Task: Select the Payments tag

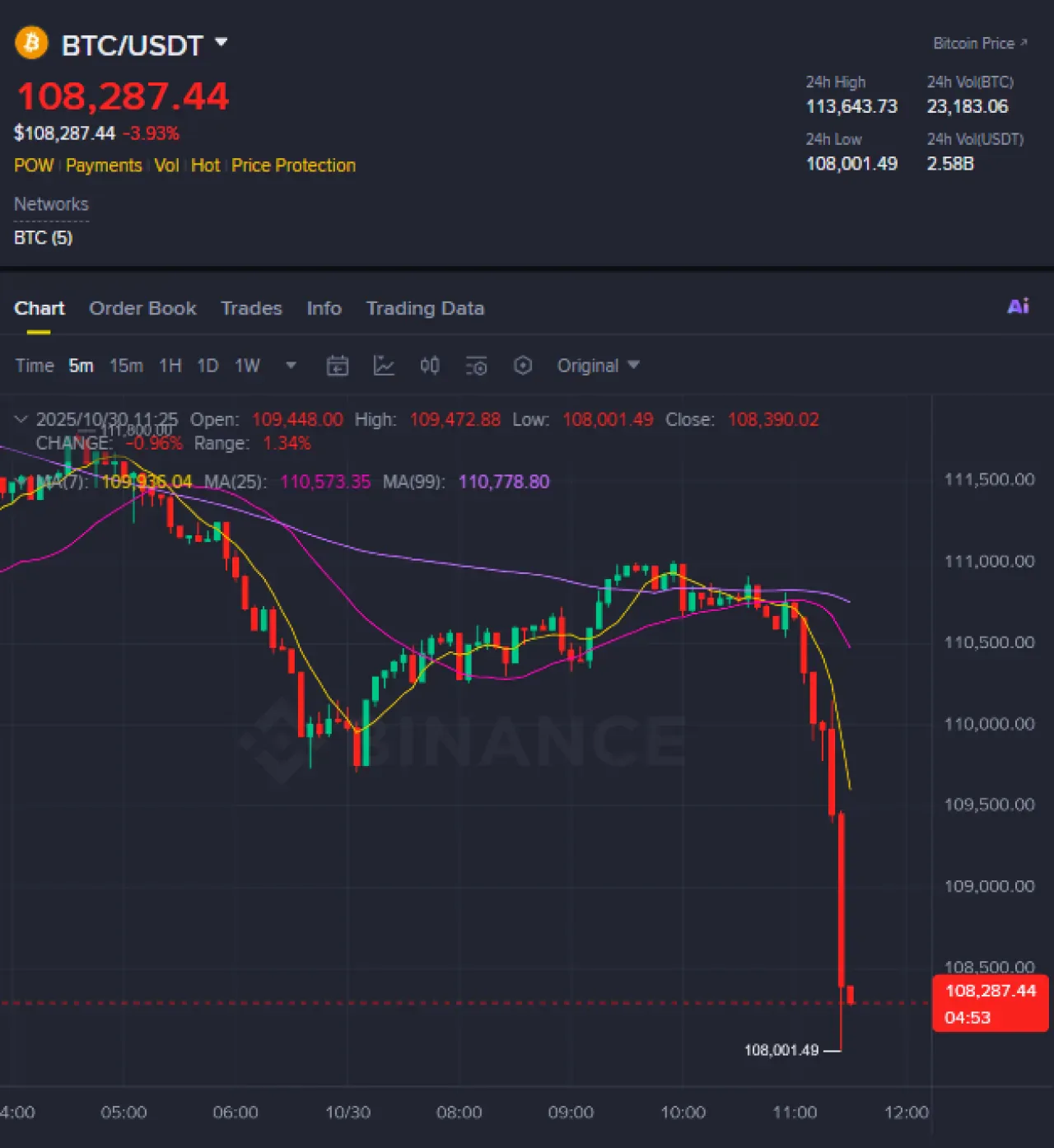Action: coord(104,166)
